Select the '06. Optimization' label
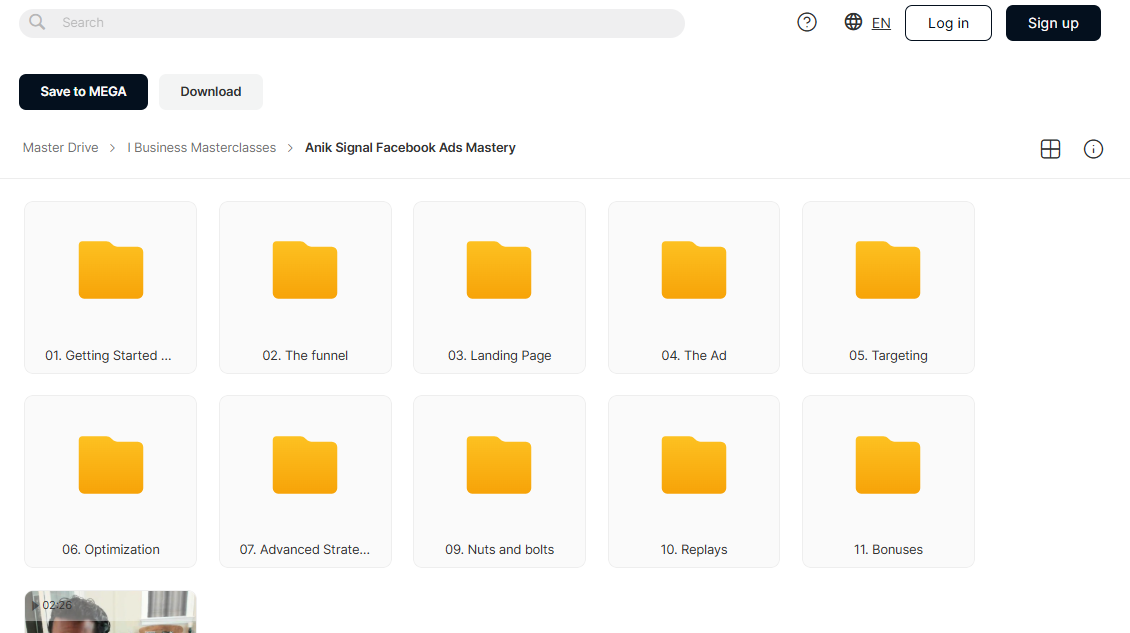1130x633 pixels. (x=111, y=549)
